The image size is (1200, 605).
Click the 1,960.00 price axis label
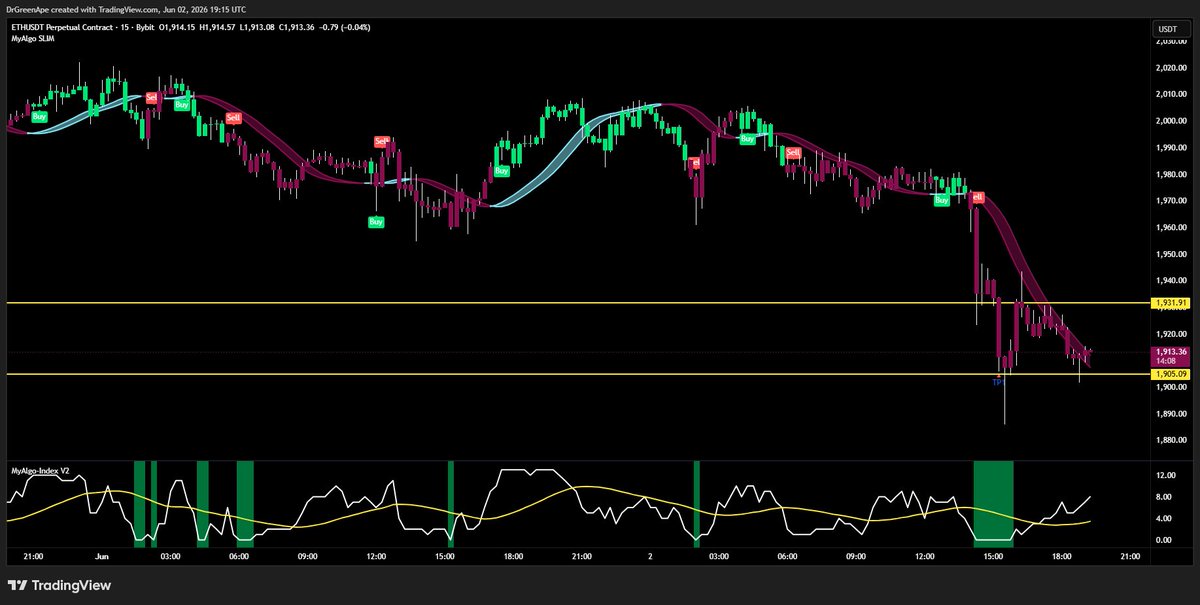tap(1169, 228)
